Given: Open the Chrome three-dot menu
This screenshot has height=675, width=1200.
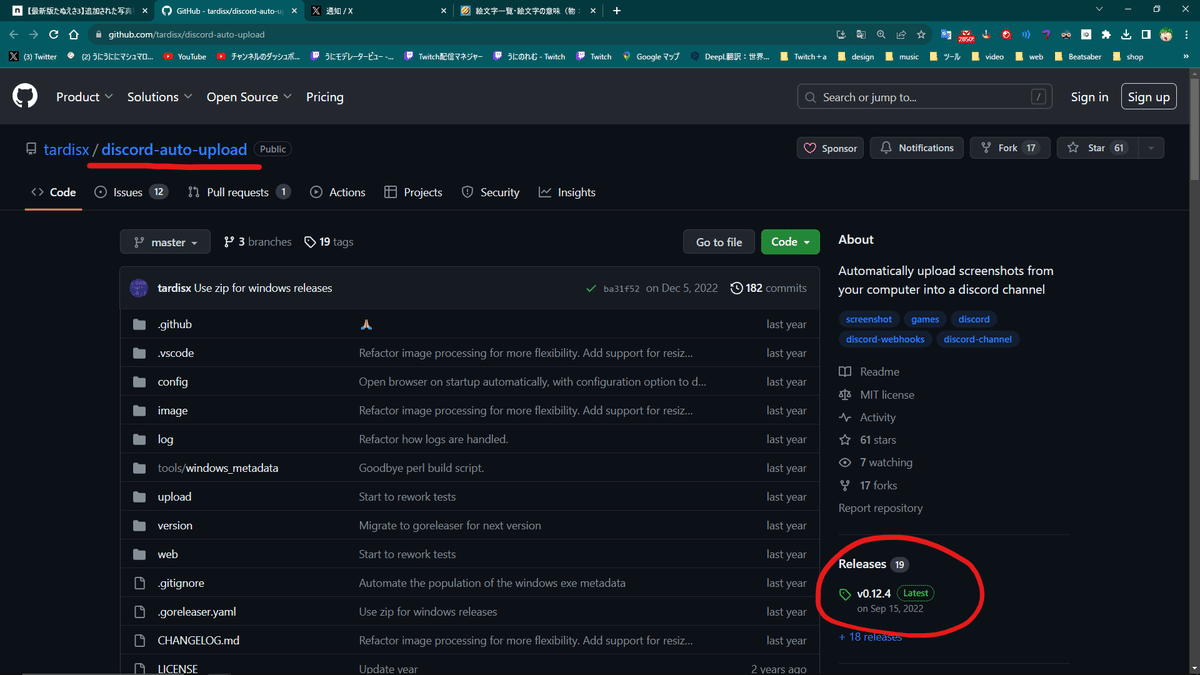Looking at the screenshot, I should [x=1186, y=34].
